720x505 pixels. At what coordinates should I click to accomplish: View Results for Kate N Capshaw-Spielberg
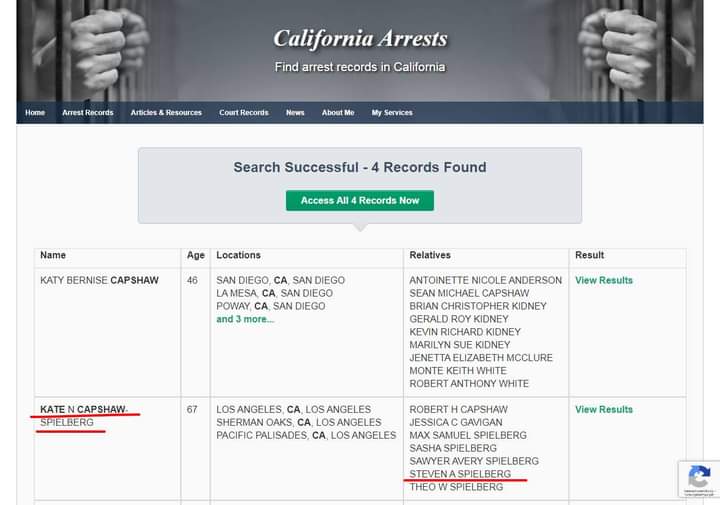pos(604,410)
